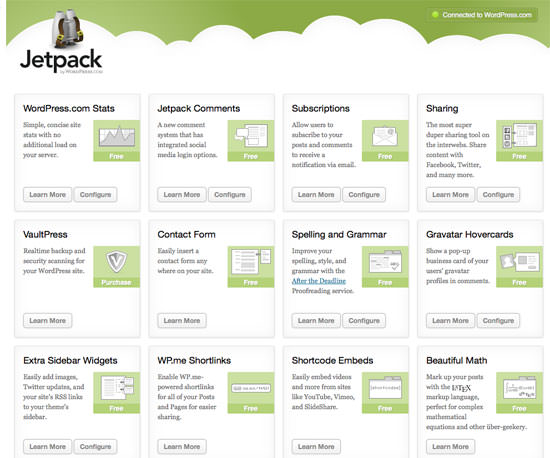Click the WordPress.com Stats graph icon

(116, 136)
